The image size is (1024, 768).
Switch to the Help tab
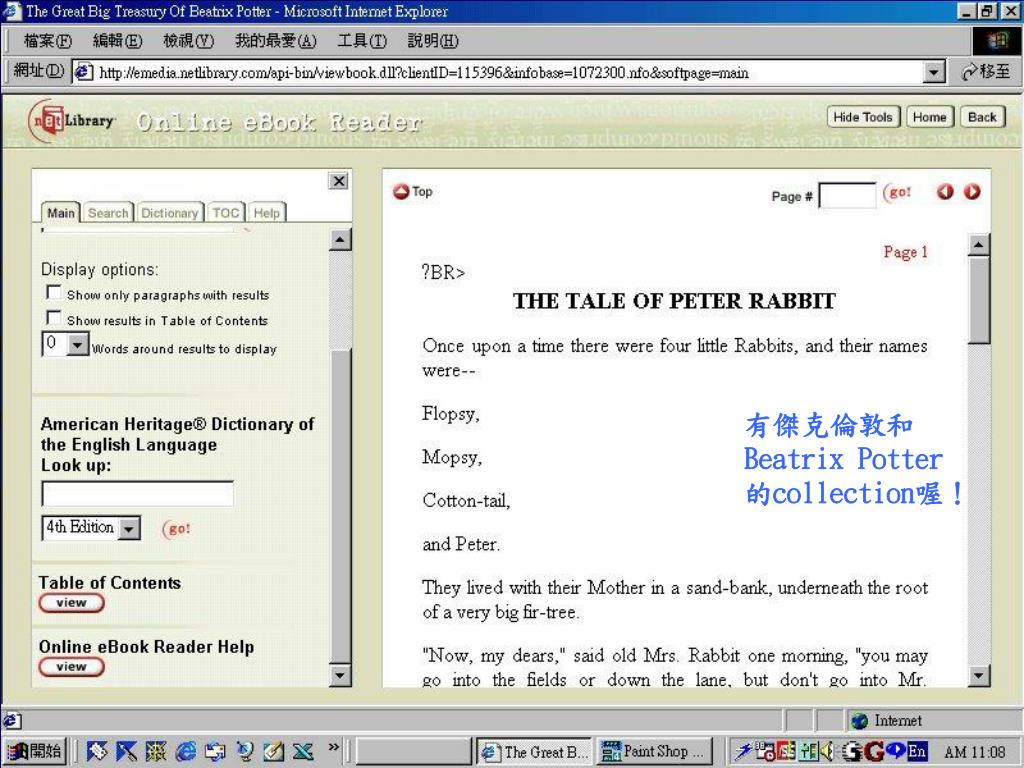point(266,213)
